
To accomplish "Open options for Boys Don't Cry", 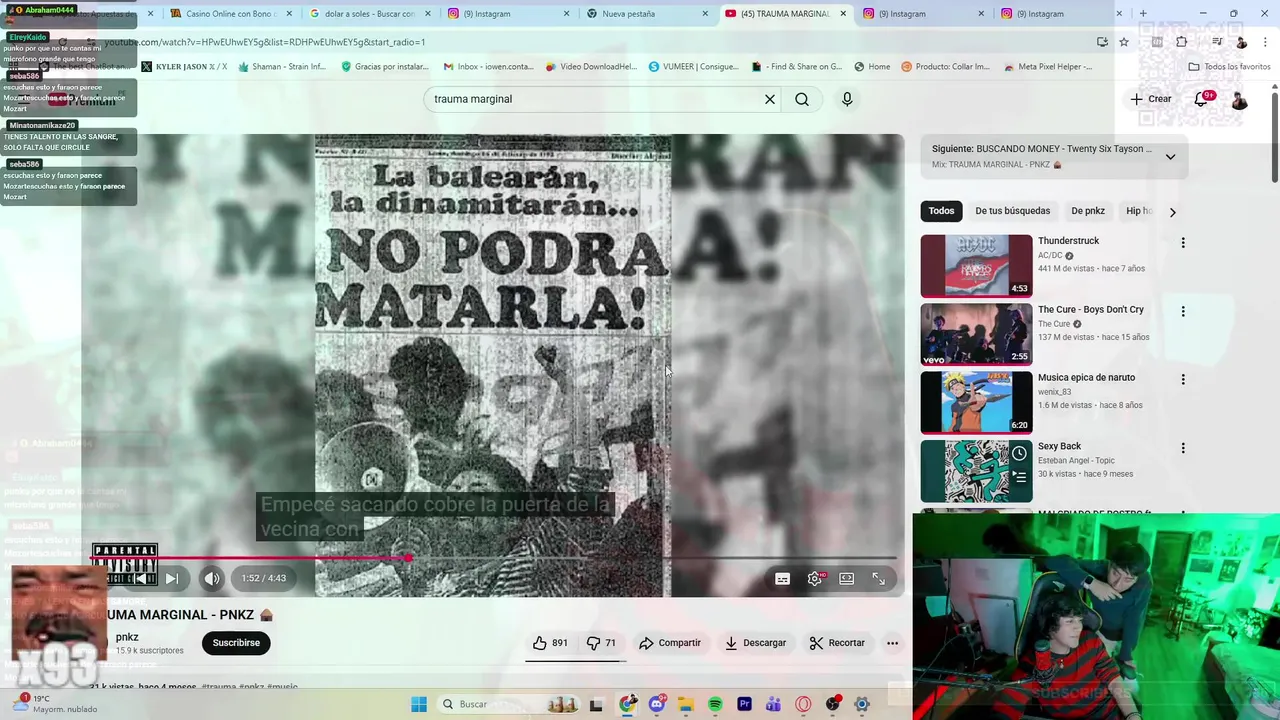I will pyautogui.click(x=1183, y=312).
